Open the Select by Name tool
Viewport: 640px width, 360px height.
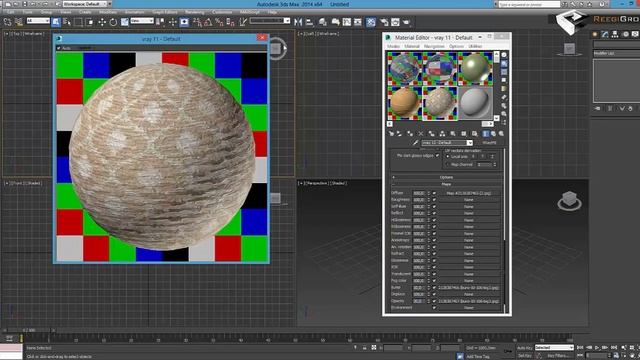coord(67,22)
